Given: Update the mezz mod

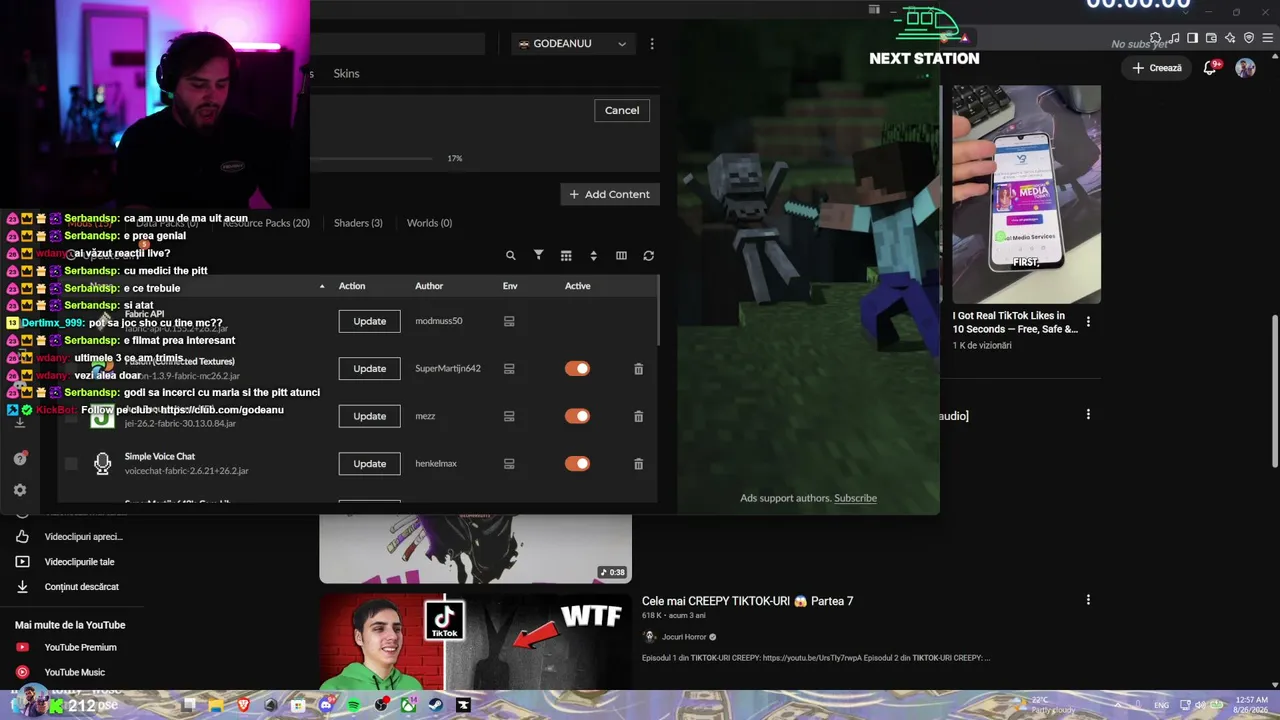Looking at the screenshot, I should point(369,416).
